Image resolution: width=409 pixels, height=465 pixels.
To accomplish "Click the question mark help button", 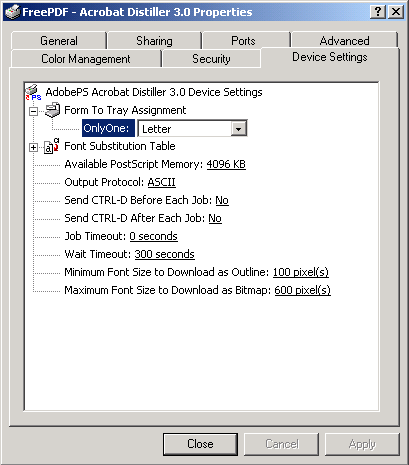I will pos(378,12).
